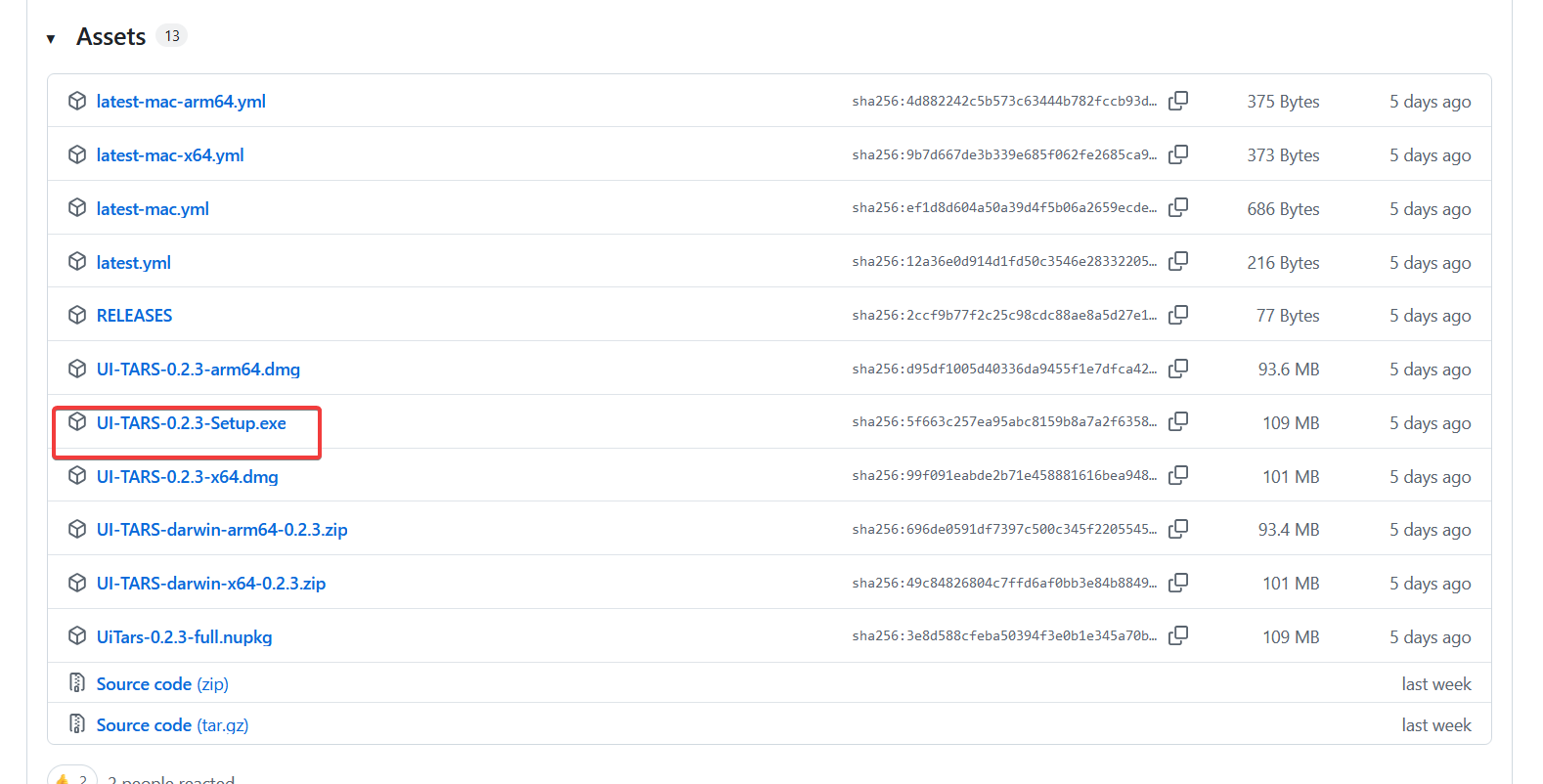This screenshot has width=1543, height=784.
Task: Click last week date for Source code (tar.gz)
Action: 1436,725
